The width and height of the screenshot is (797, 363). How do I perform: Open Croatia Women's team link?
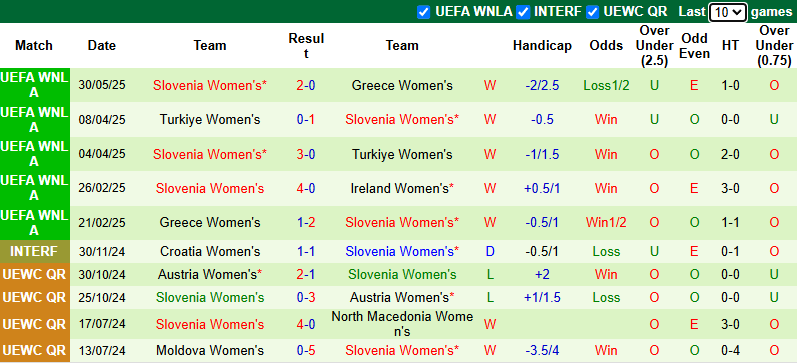[210, 252]
